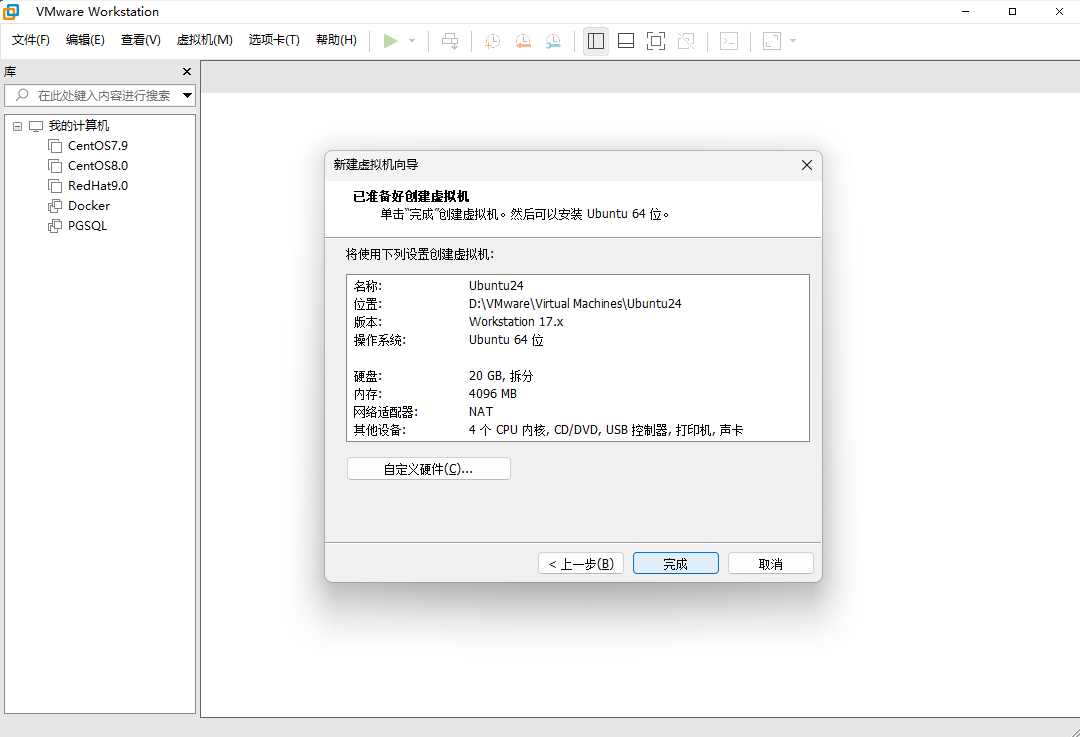Click the RedHat9.0 VM icon
The width and height of the screenshot is (1080, 737).
tap(55, 186)
